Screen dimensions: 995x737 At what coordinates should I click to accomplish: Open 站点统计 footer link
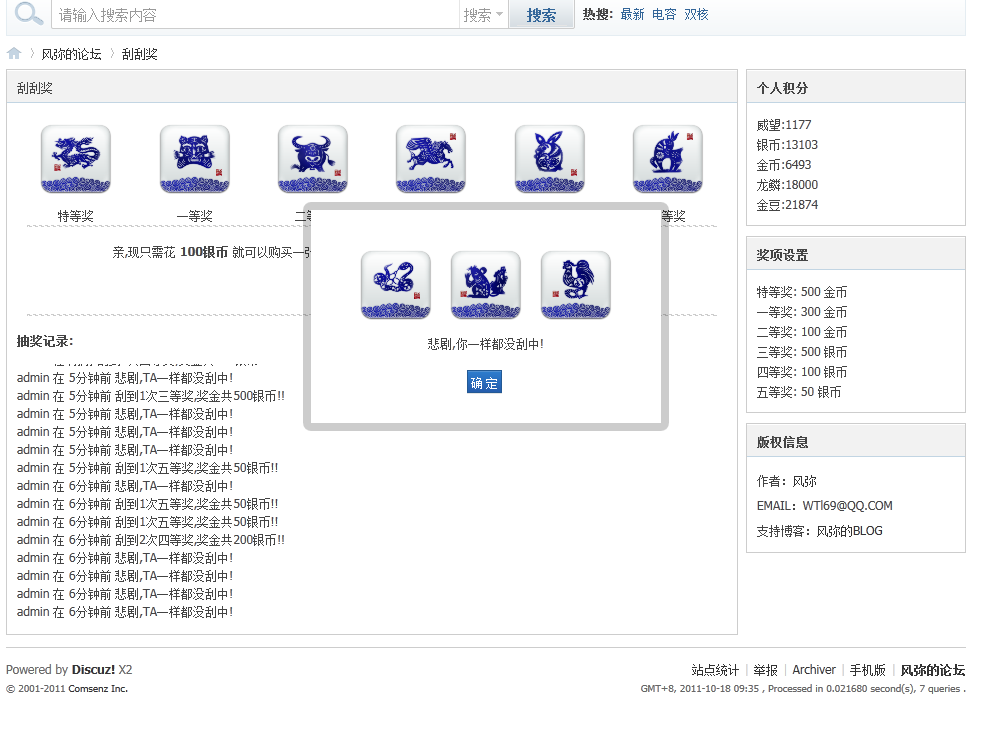[x=715, y=670]
